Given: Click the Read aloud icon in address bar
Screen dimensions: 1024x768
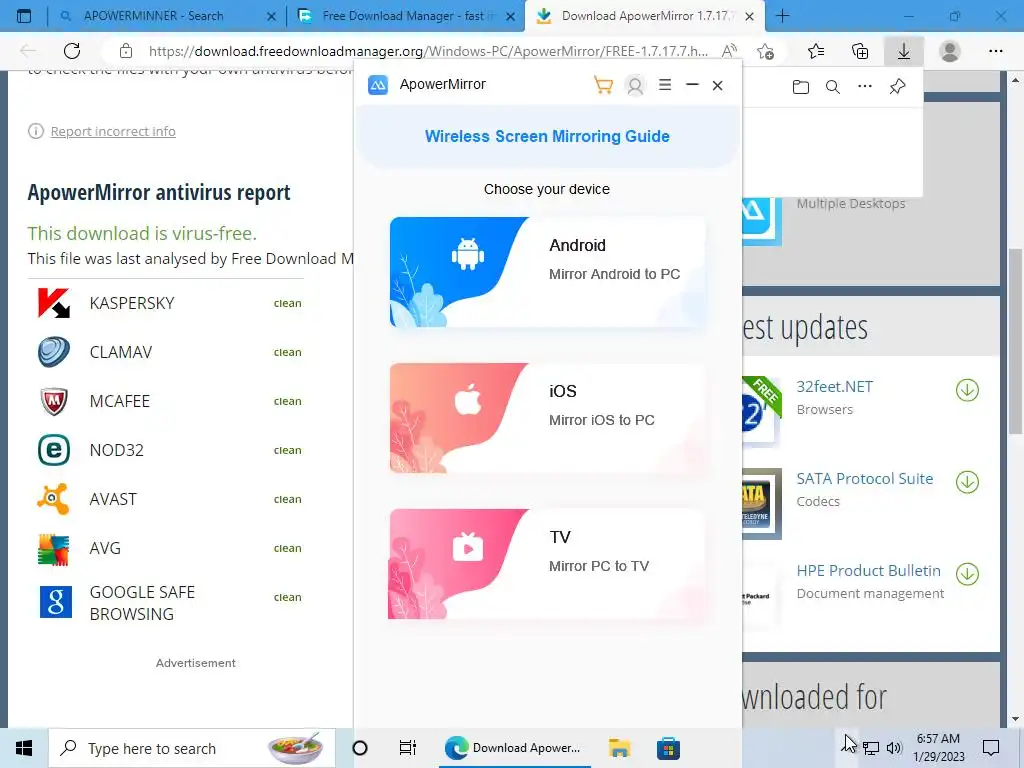Looking at the screenshot, I should pyautogui.click(x=729, y=50).
